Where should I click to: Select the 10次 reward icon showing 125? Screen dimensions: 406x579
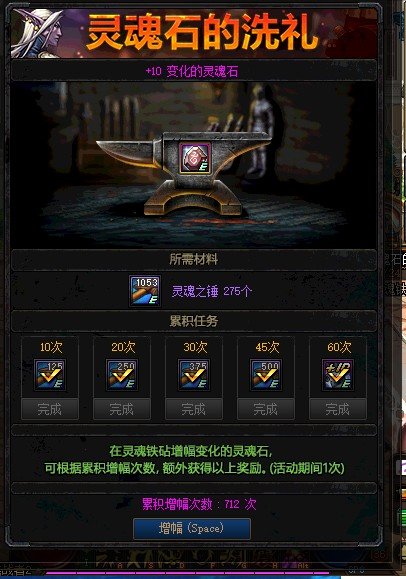50,374
